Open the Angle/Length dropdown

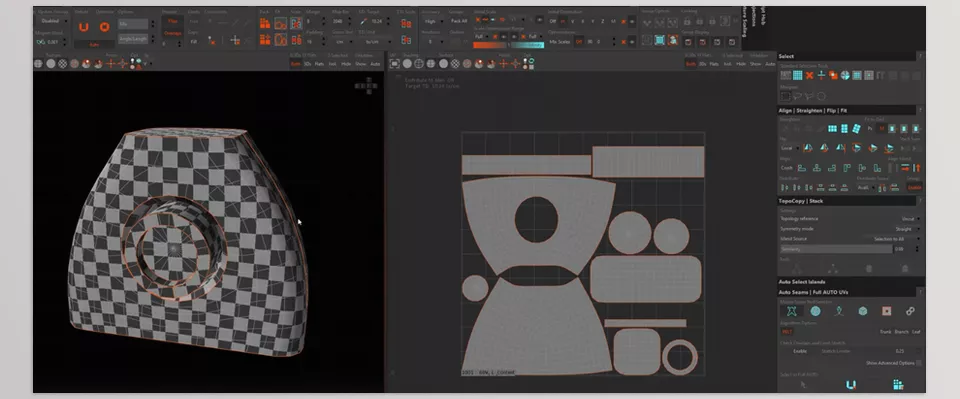[x=133, y=39]
